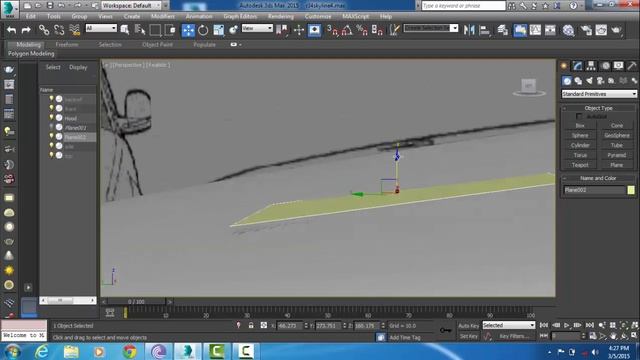Open the key mode 'Selected' dropdown

pyautogui.click(x=509, y=325)
